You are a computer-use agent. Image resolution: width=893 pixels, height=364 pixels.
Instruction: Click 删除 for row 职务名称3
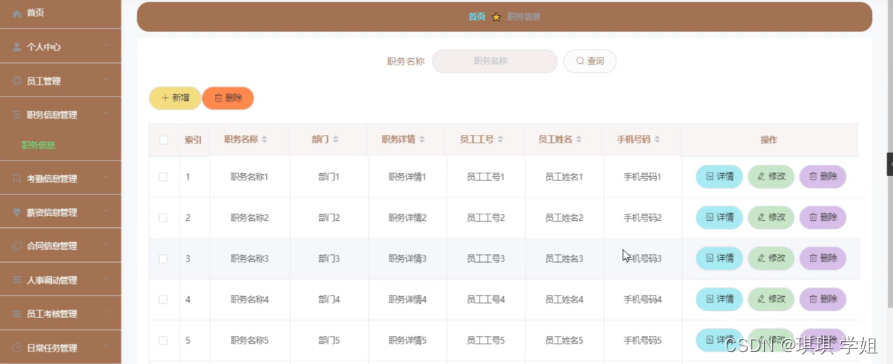[823, 258]
